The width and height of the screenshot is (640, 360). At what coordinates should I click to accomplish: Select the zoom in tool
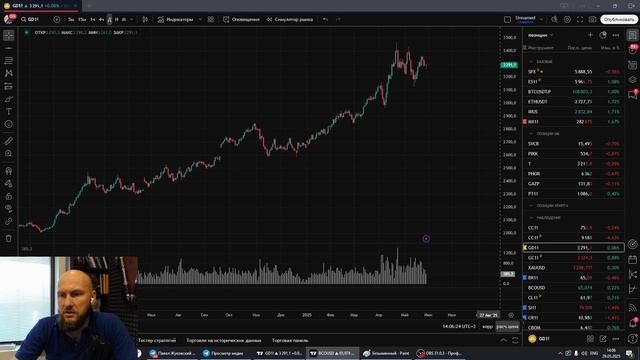[9, 154]
